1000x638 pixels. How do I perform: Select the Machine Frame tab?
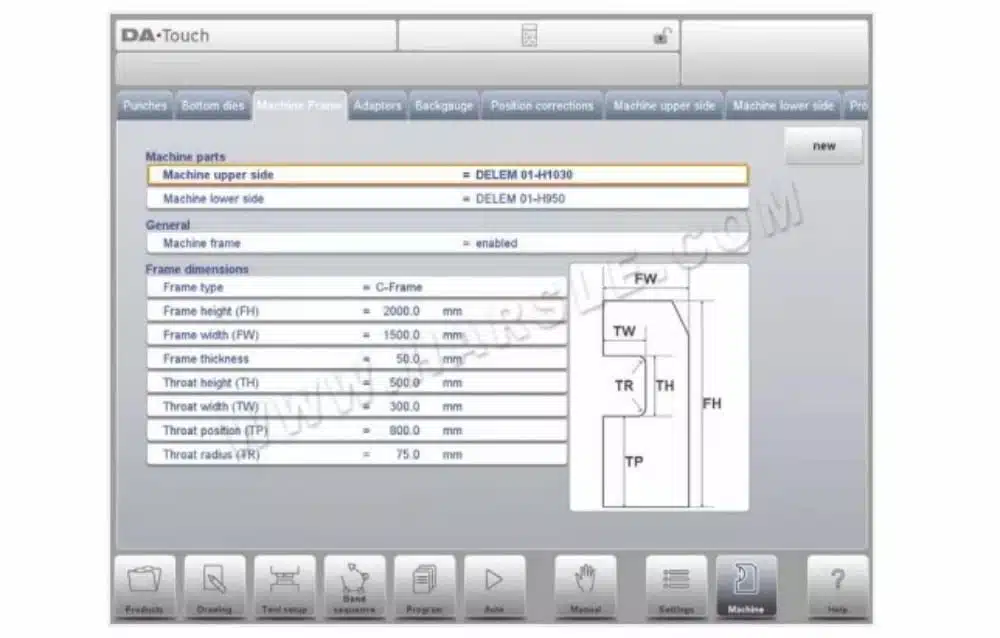pos(300,106)
